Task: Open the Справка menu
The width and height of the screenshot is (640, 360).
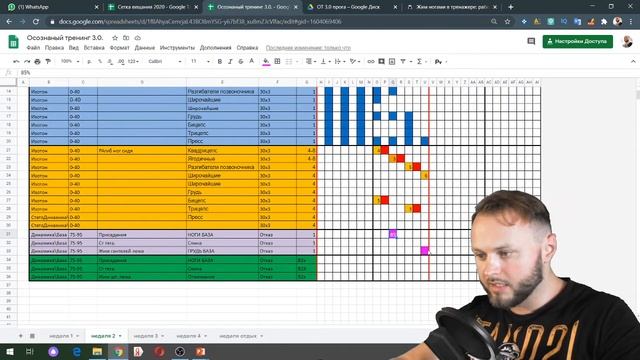Action: pos(247,48)
